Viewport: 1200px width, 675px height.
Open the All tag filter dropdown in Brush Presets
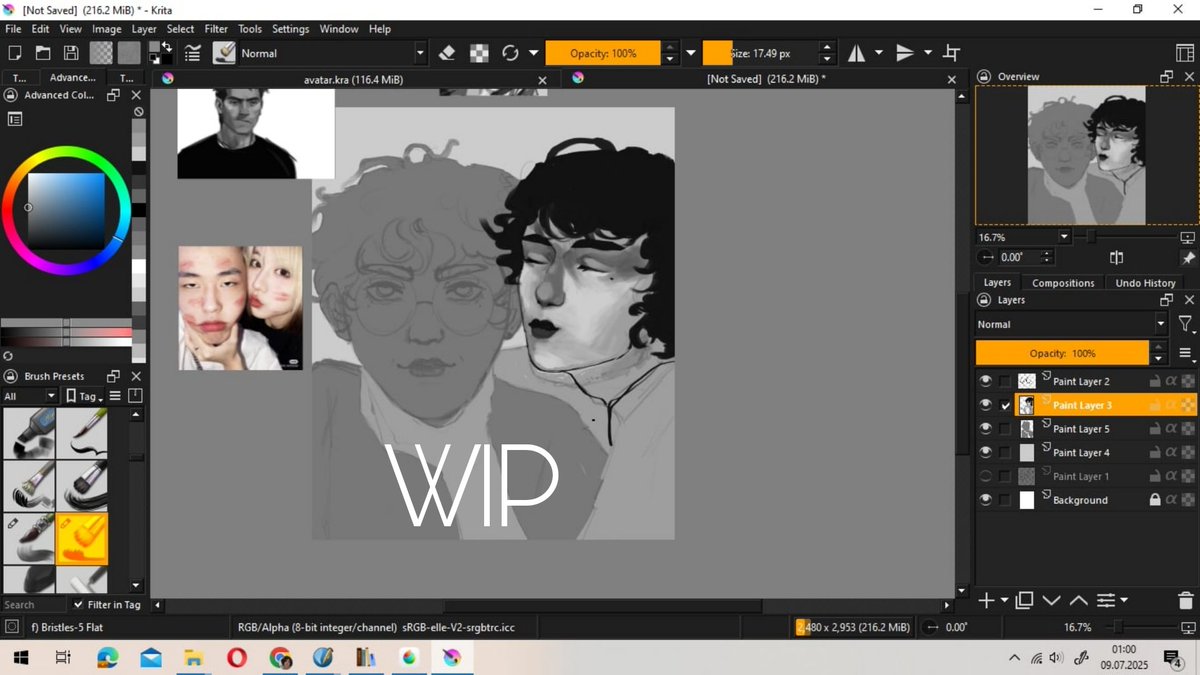[31, 396]
